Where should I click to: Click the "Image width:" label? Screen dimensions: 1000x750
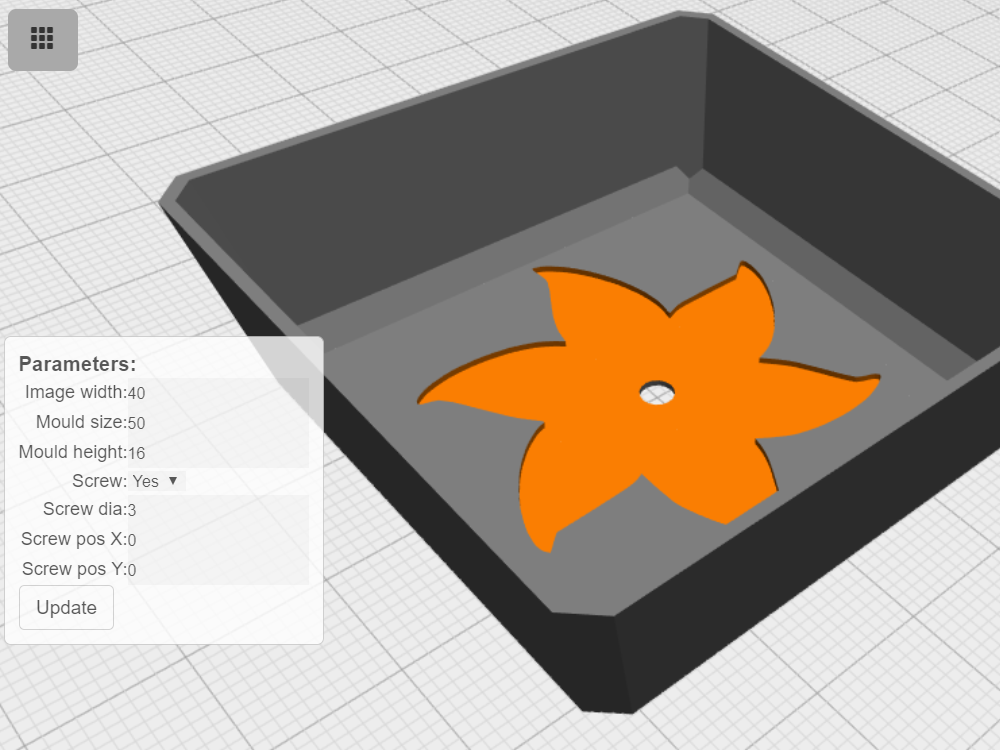(75, 392)
